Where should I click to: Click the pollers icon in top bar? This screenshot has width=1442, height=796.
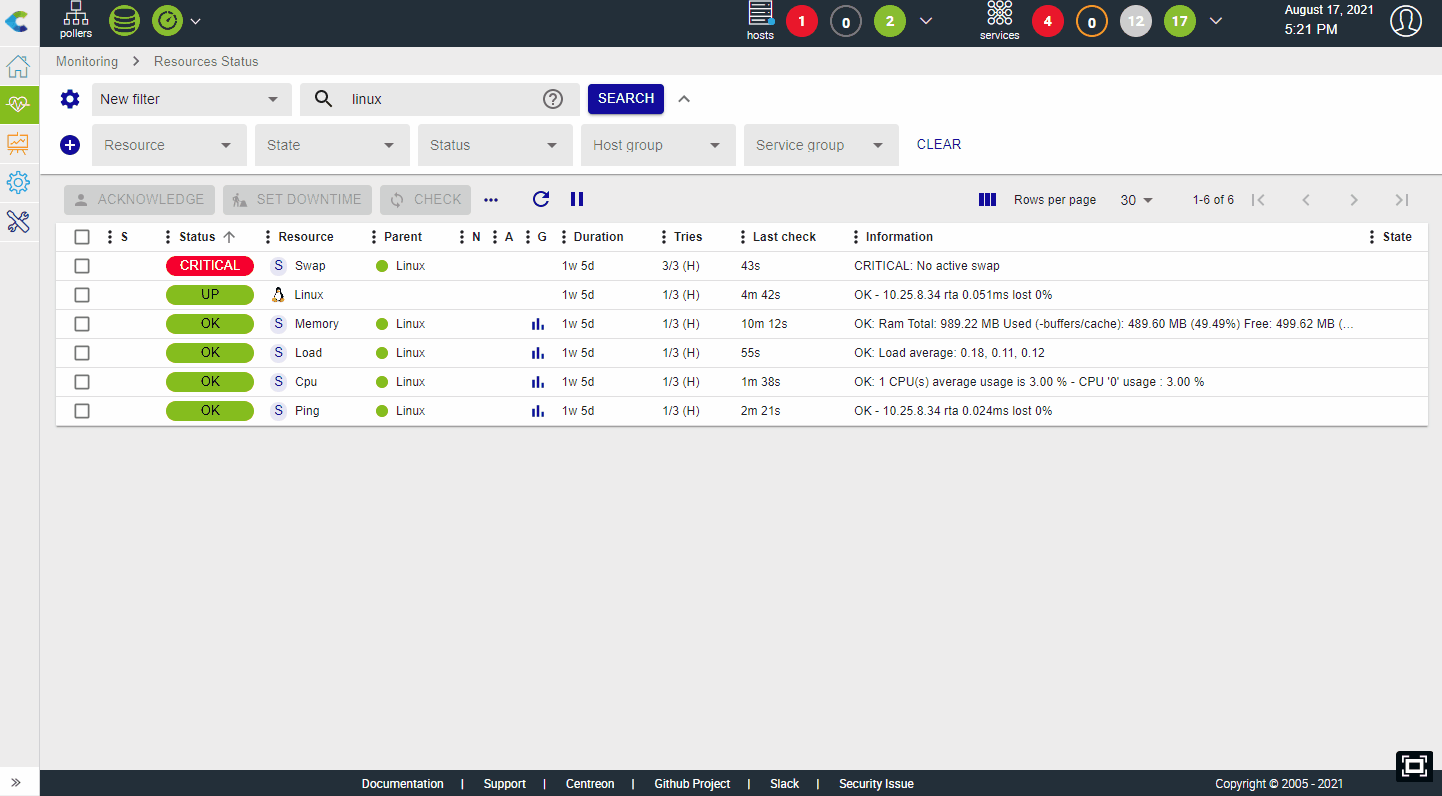[76, 20]
